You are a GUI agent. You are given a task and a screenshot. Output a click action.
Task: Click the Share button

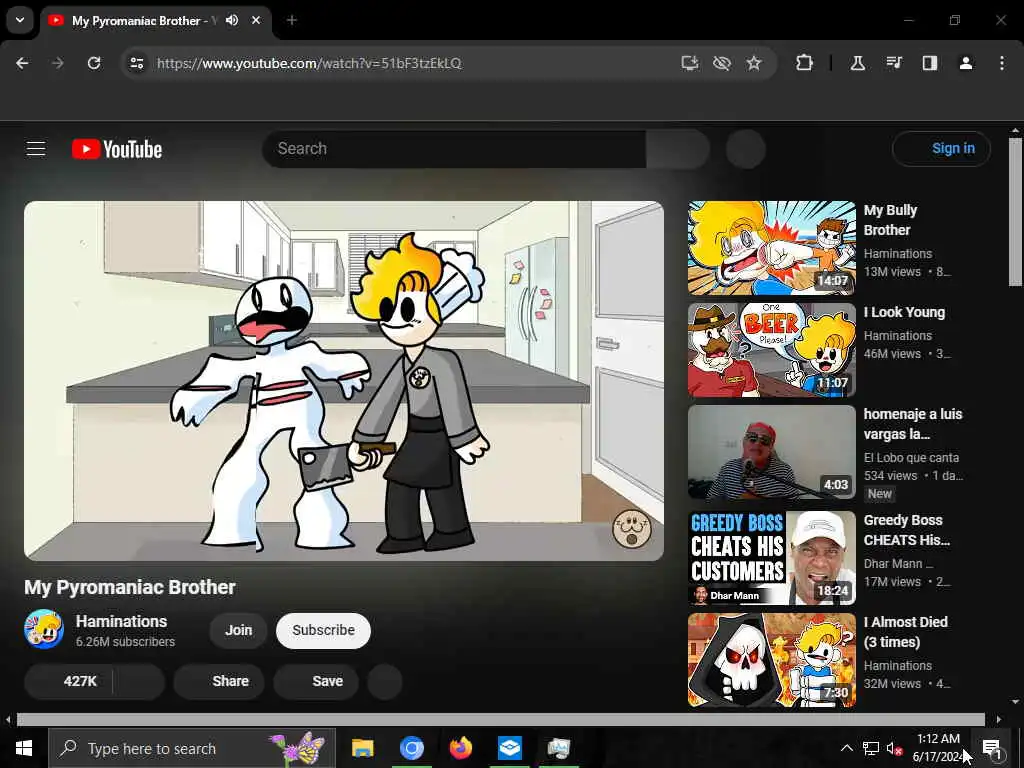tap(219, 681)
